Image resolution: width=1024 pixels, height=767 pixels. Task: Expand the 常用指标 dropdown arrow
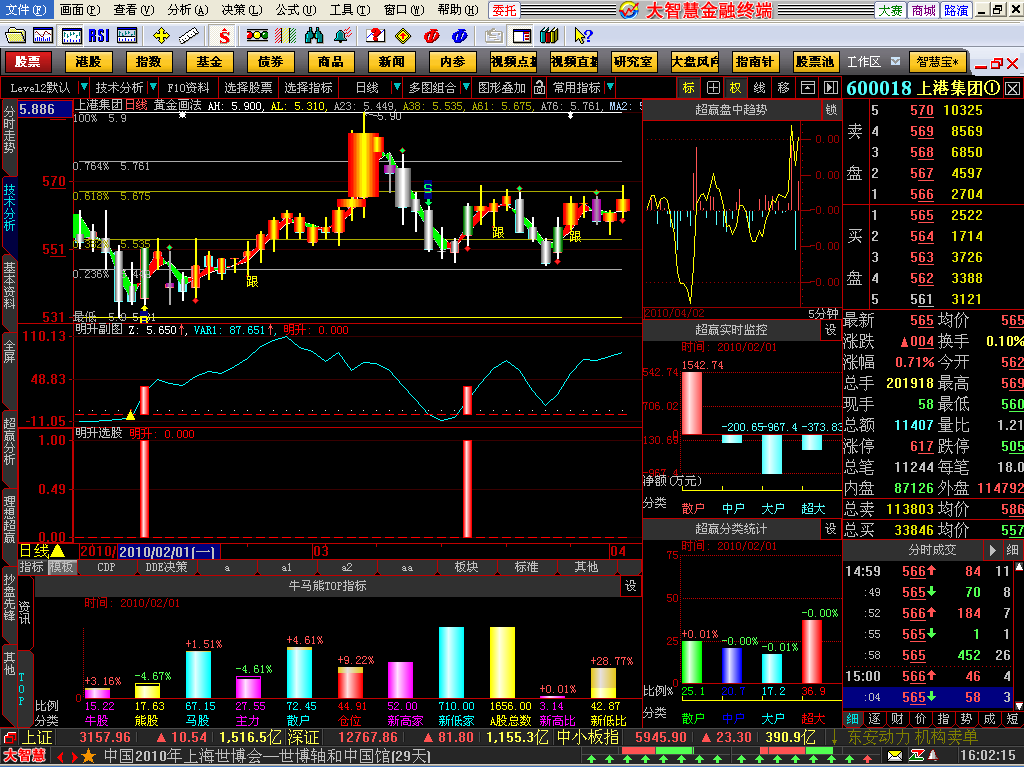tap(609, 87)
